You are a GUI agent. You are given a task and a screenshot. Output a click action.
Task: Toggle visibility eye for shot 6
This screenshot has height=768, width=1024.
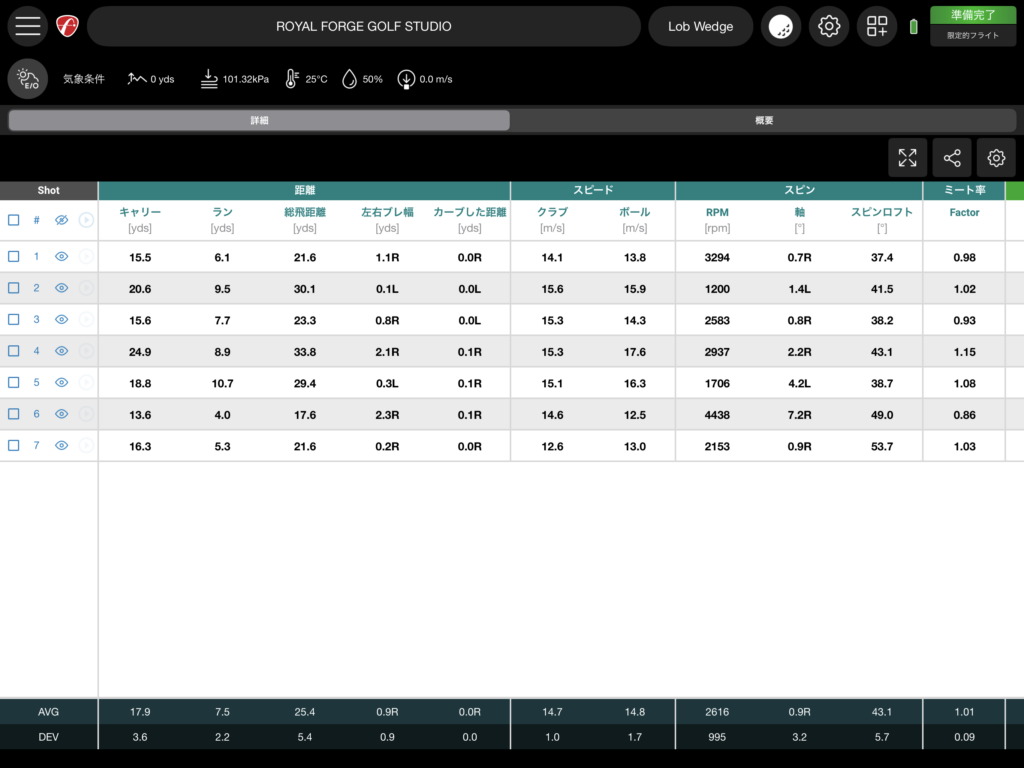[61, 414]
